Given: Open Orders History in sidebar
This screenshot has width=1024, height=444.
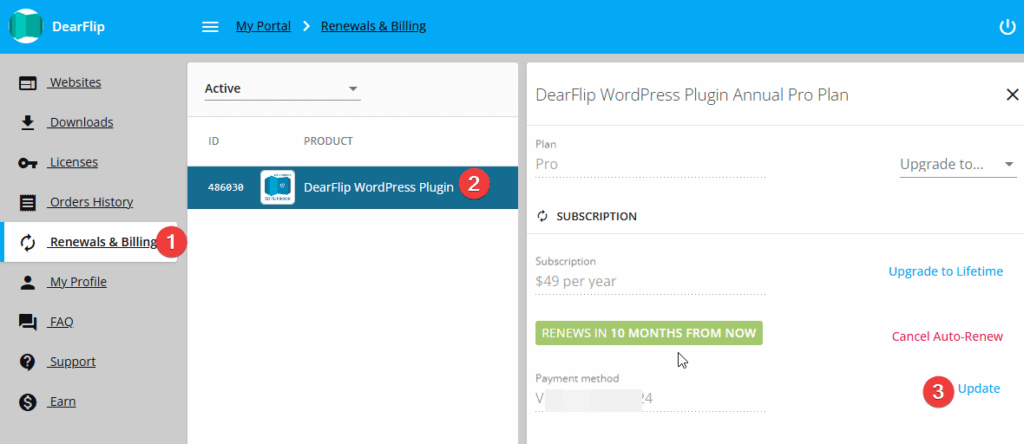Looking at the screenshot, I should (x=91, y=202).
